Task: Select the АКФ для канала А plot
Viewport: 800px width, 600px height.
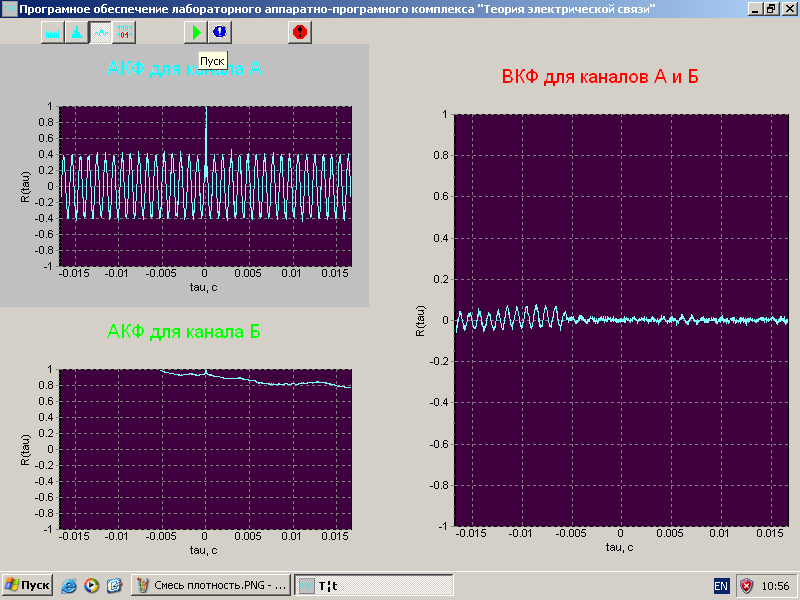Action: pyautogui.click(x=206, y=186)
